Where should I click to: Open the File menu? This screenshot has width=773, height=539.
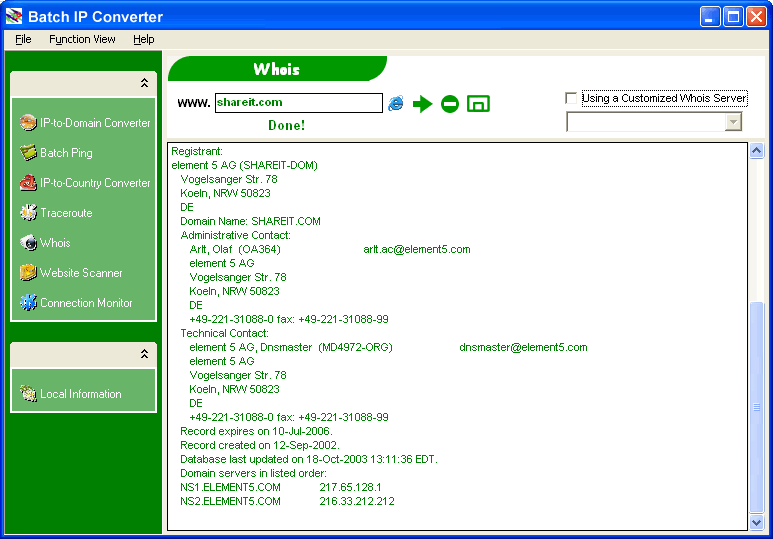23,39
